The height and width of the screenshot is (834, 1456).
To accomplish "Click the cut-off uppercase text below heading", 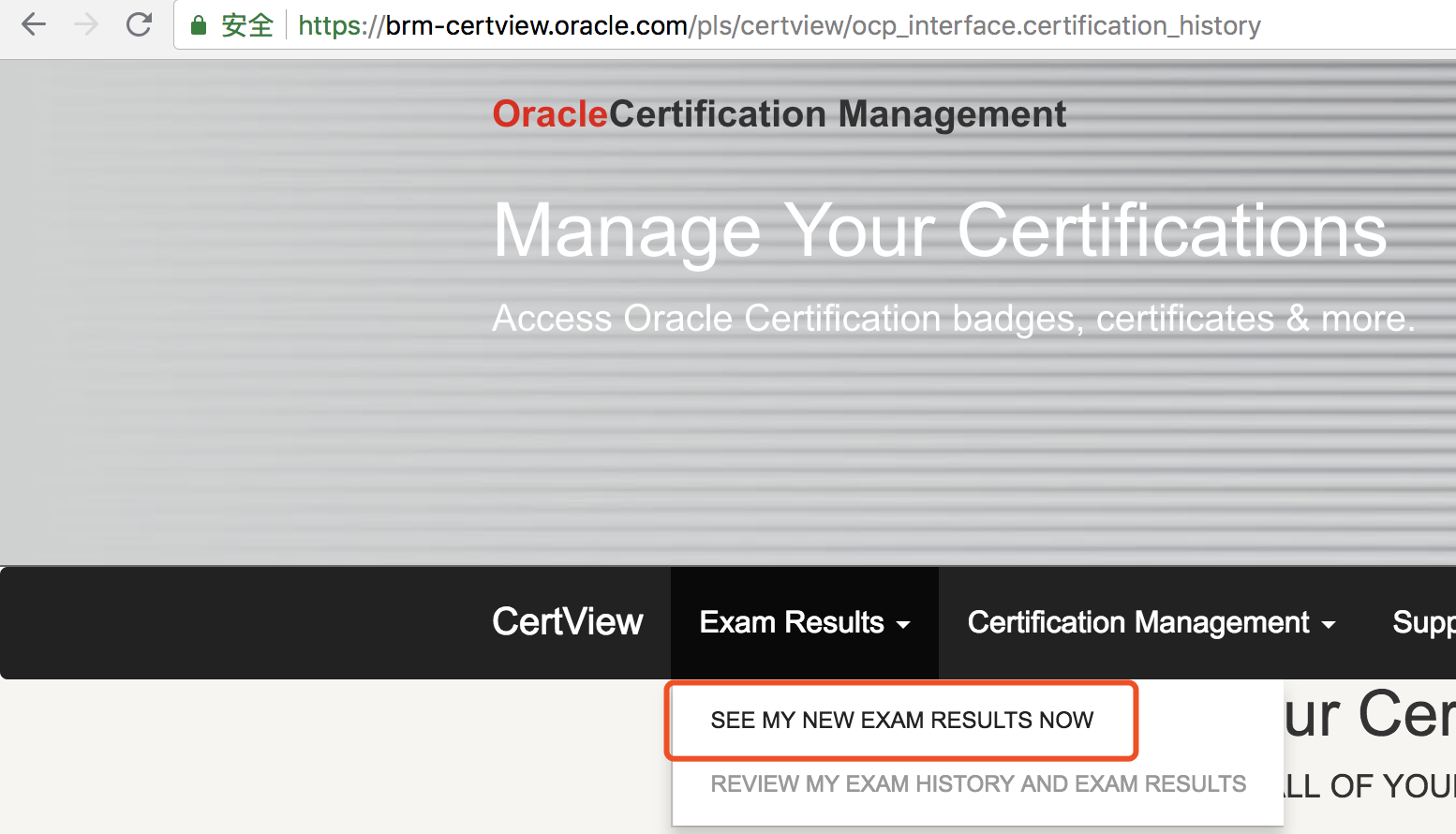I will 1369,786.
